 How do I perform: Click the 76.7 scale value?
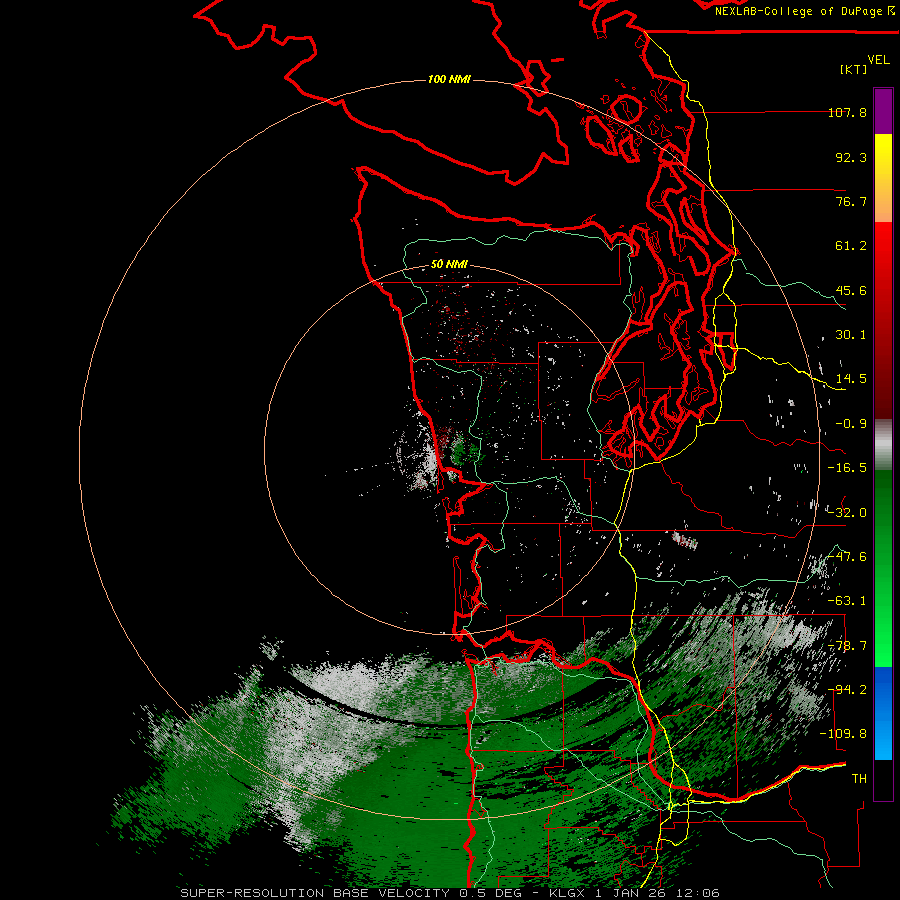[x=851, y=201]
